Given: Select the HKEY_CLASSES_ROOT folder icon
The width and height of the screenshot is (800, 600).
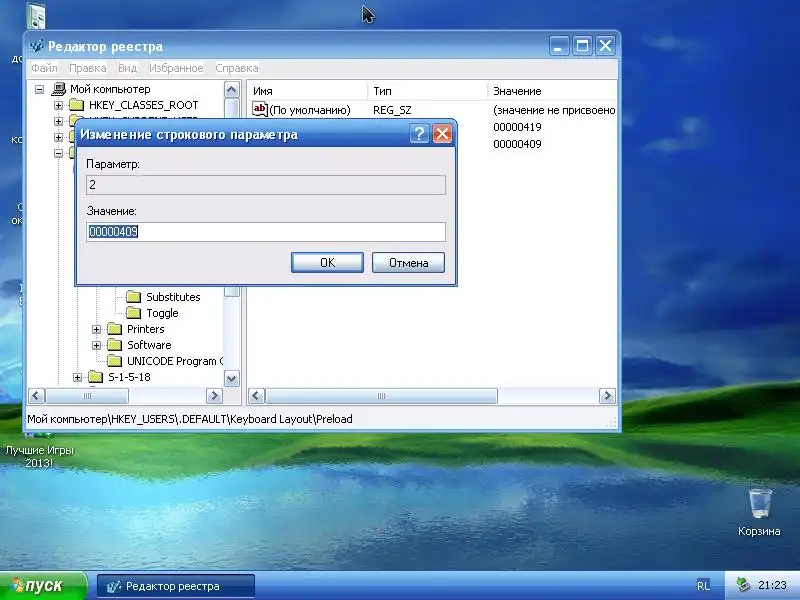Looking at the screenshot, I should (x=77, y=105).
